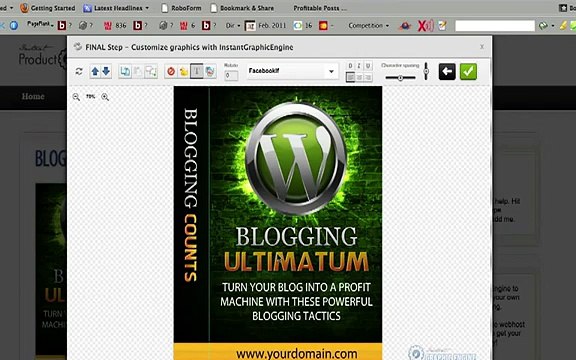Image resolution: width=576 pixels, height=360 pixels.
Task: Click the yellow highlighter icon in toolbar
Action: 563,25
